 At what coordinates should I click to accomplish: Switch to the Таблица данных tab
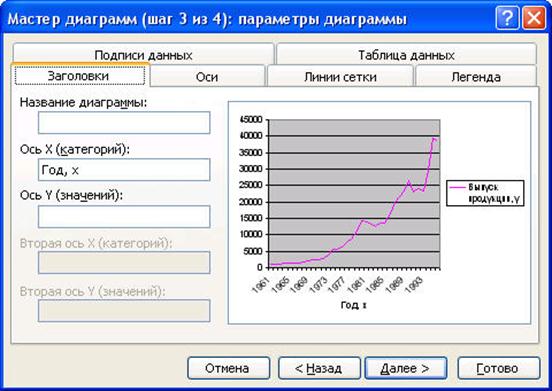406,55
